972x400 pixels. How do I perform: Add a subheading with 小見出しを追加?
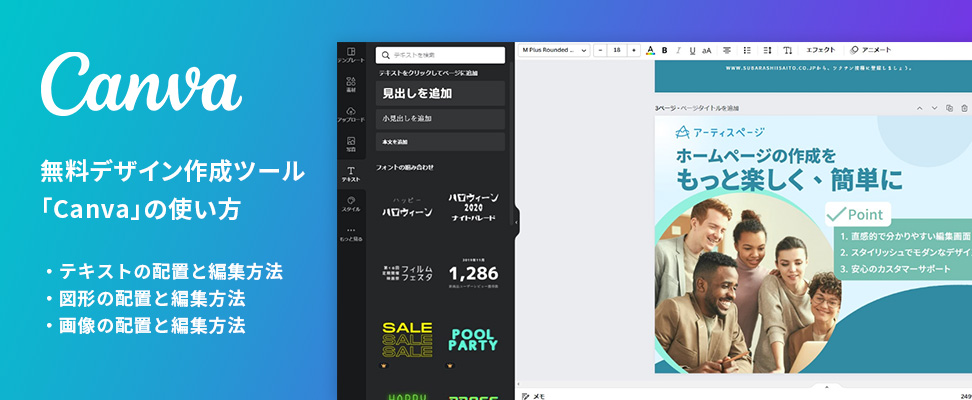(x=440, y=118)
